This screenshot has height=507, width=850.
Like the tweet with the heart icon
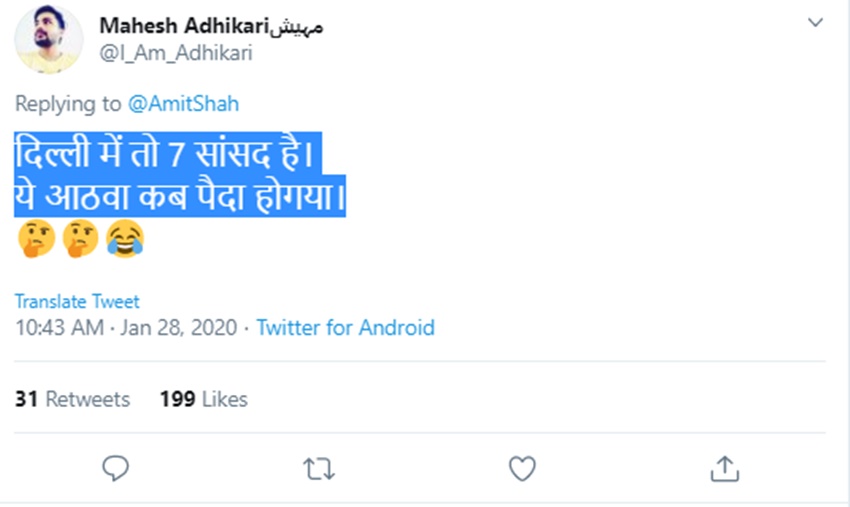coord(522,467)
